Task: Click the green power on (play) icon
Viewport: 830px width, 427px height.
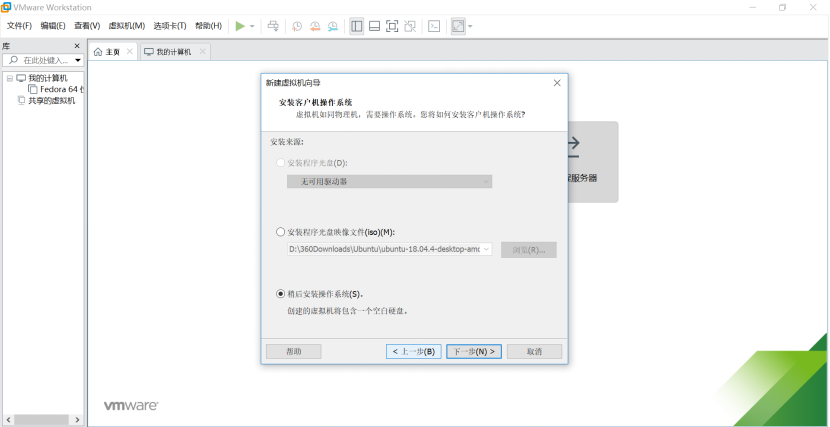Action: coord(240,26)
